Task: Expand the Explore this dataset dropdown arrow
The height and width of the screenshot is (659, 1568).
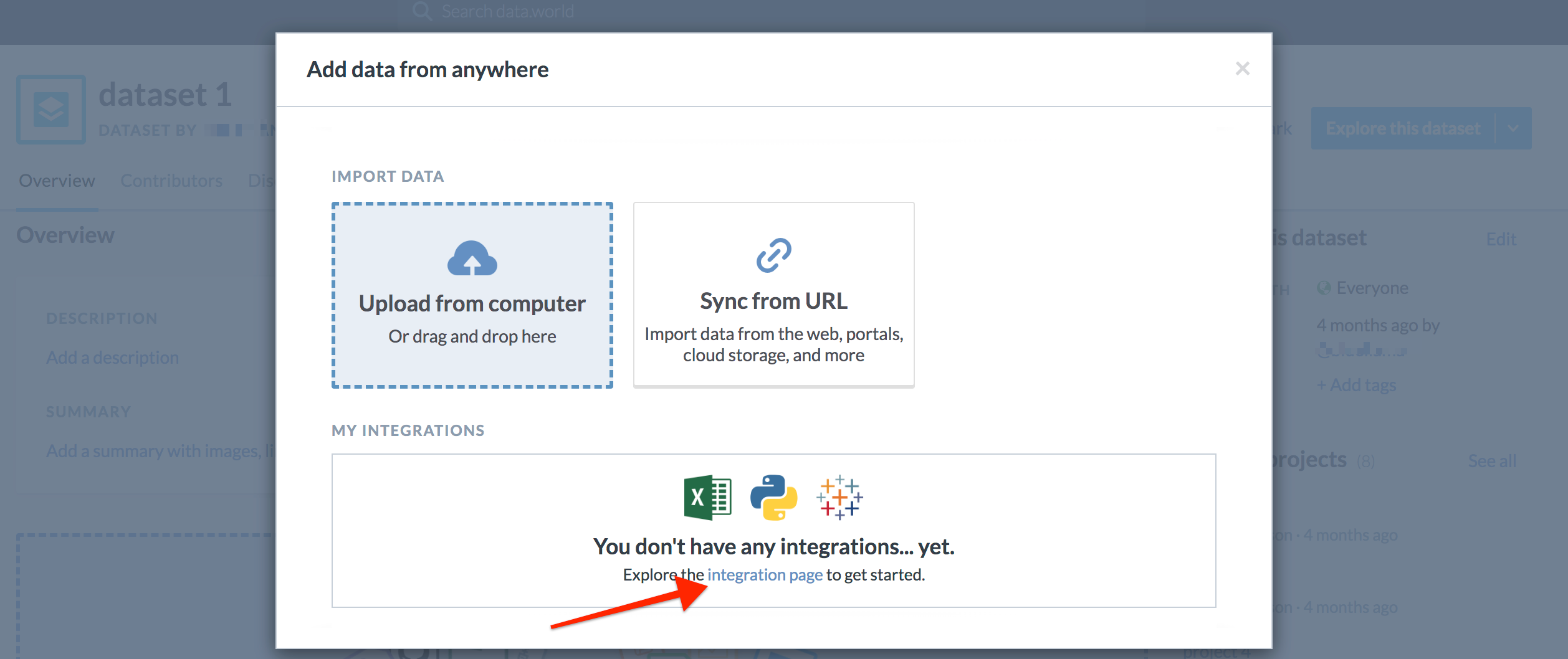Action: click(x=1513, y=128)
